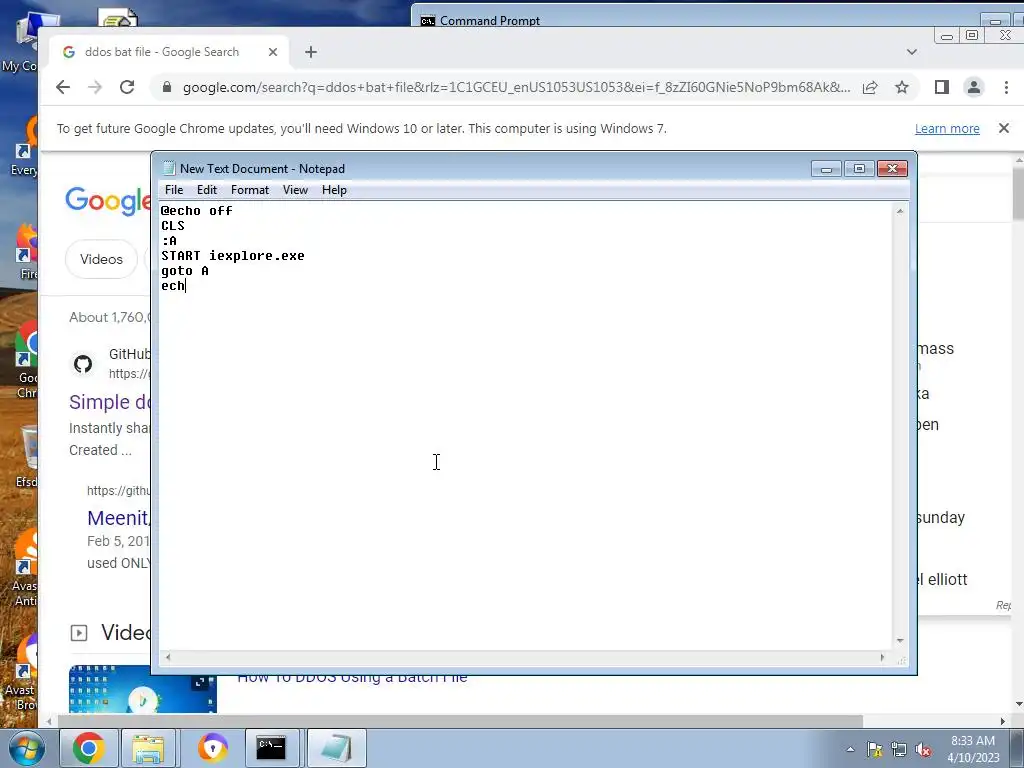The height and width of the screenshot is (768, 1024).
Task: Follow the Learn more link about Chrome updates
Action: 947,129
